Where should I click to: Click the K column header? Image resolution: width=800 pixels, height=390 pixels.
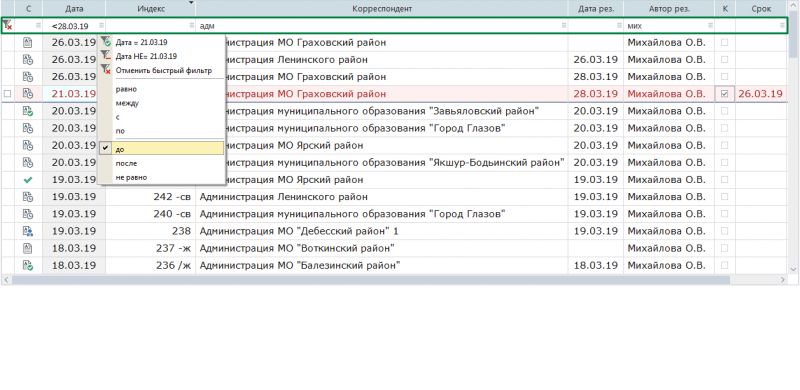click(x=725, y=9)
